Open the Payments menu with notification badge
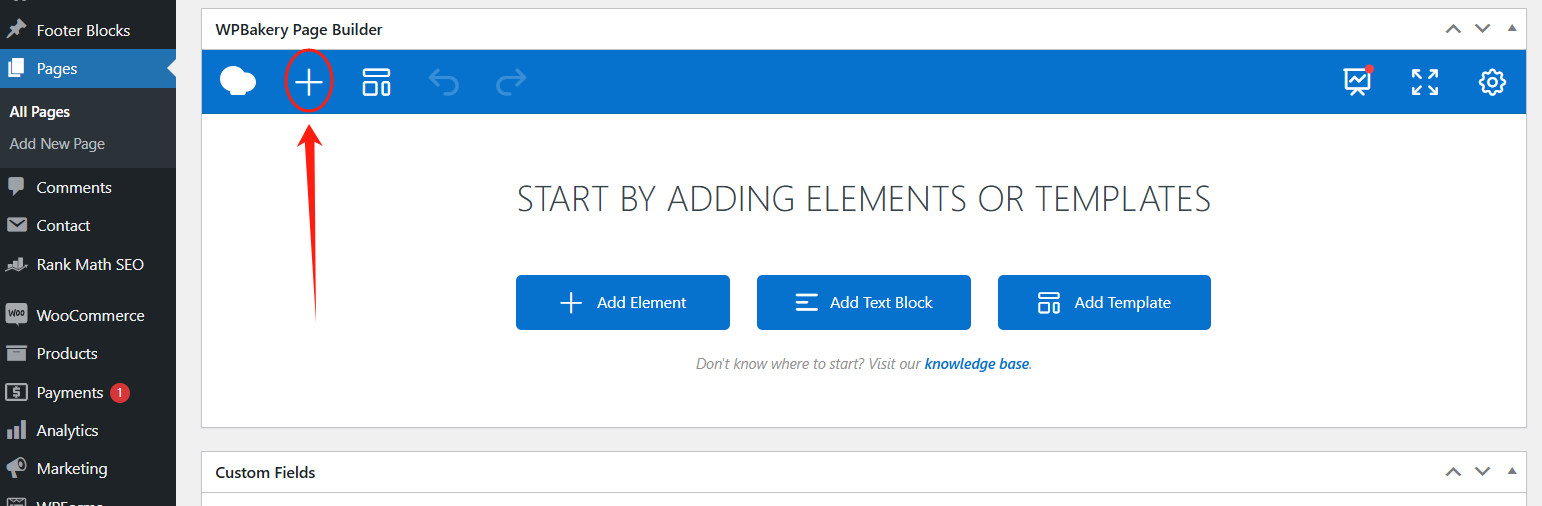The height and width of the screenshot is (506, 1542). (70, 392)
